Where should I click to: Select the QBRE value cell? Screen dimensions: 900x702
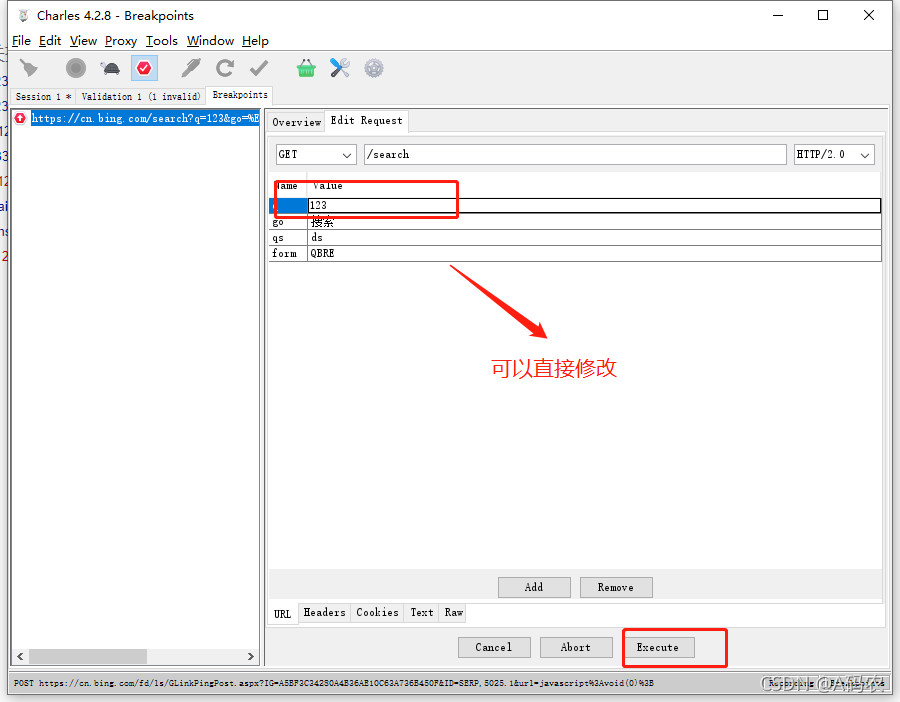[594, 253]
